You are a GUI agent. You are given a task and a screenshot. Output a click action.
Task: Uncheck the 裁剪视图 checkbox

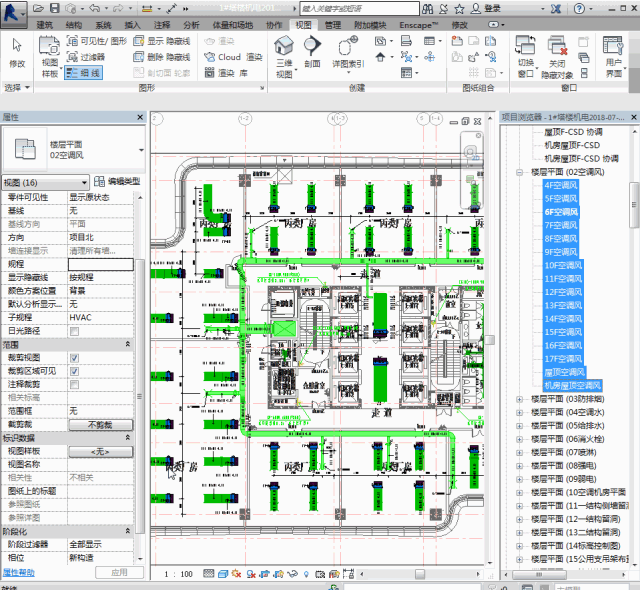tap(75, 357)
